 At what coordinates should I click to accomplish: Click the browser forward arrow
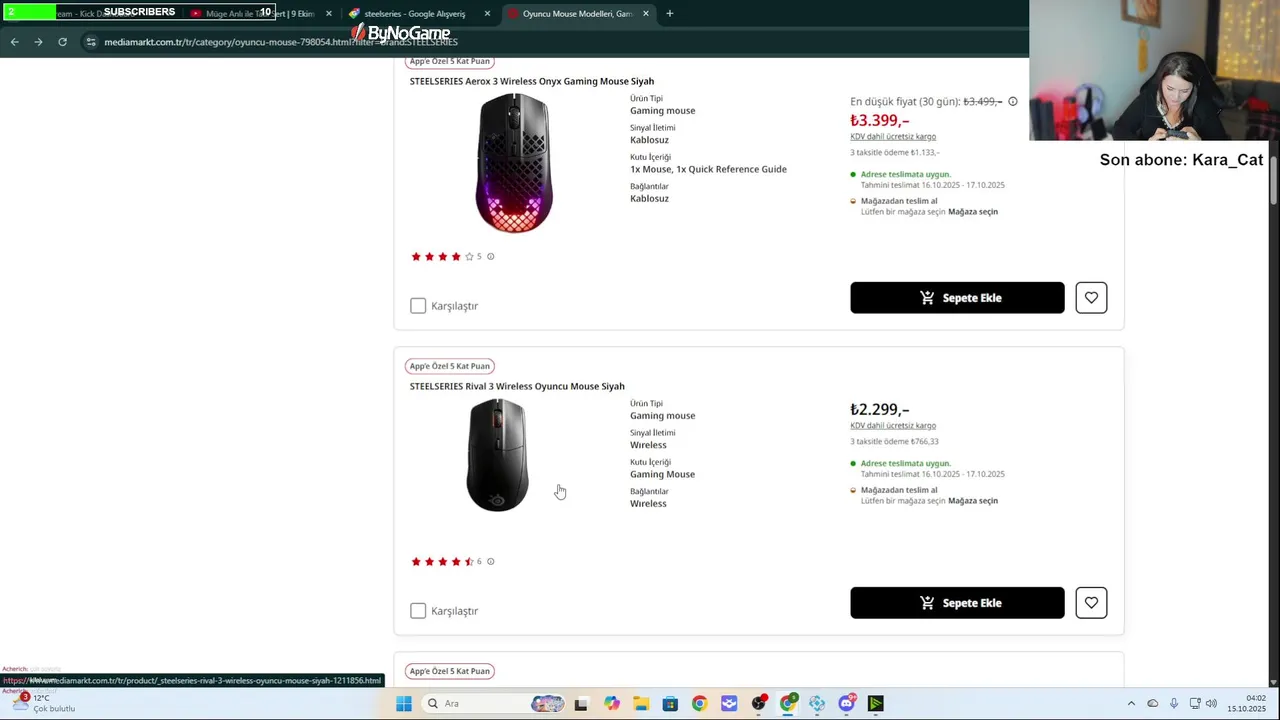[x=38, y=42]
